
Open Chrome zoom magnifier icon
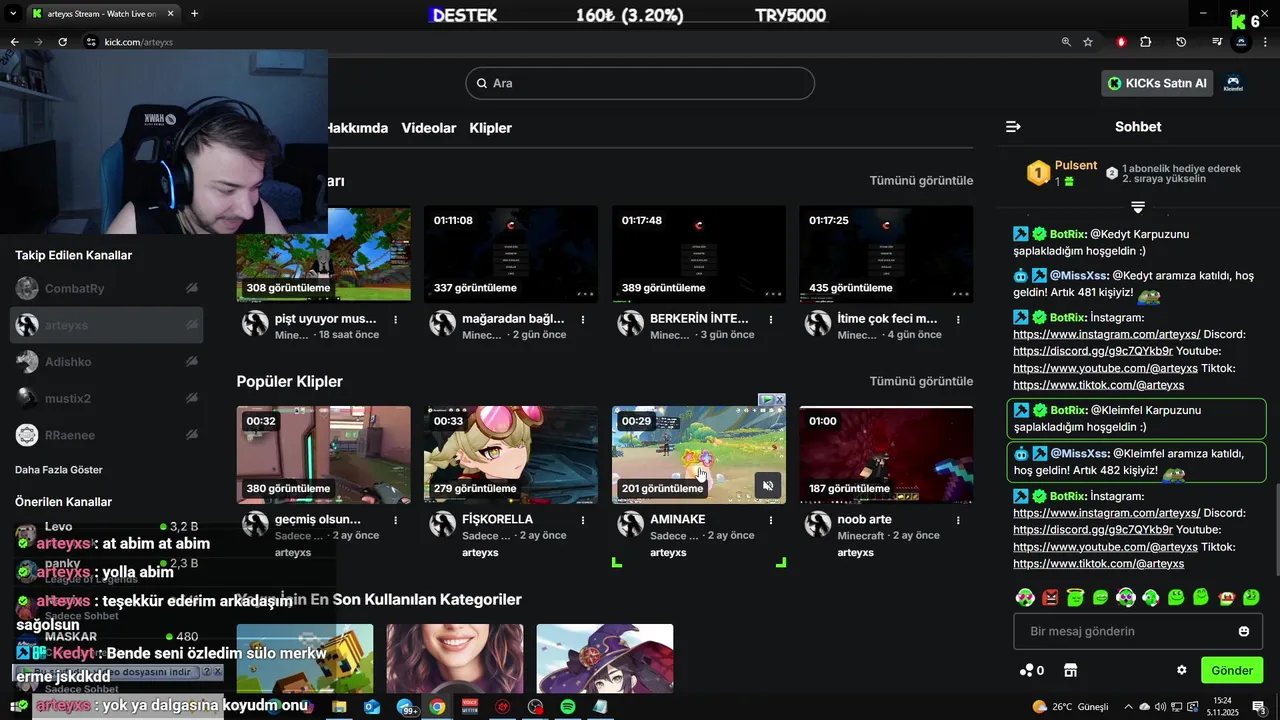pyautogui.click(x=1066, y=42)
